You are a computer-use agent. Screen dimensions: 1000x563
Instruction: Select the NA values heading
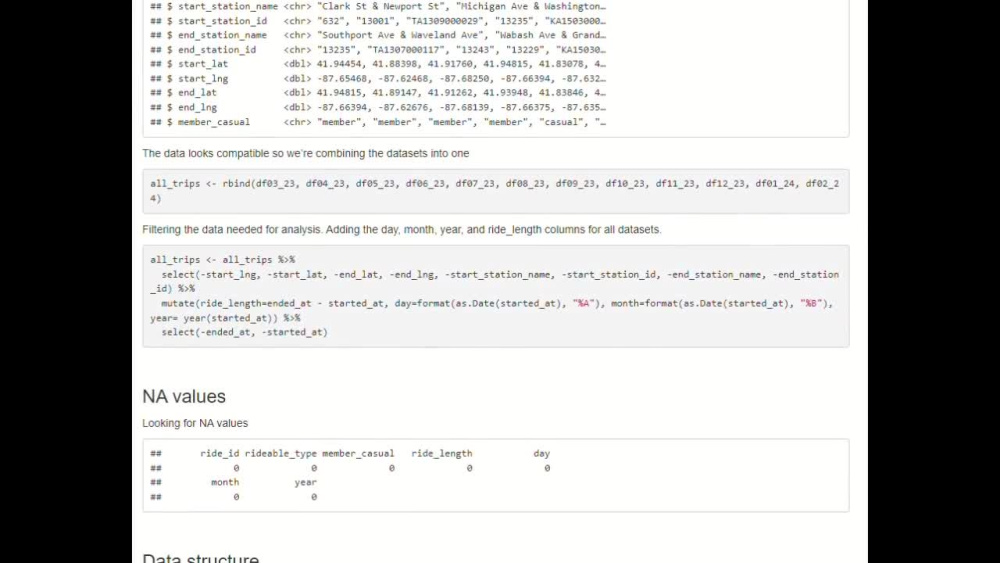pos(184,397)
